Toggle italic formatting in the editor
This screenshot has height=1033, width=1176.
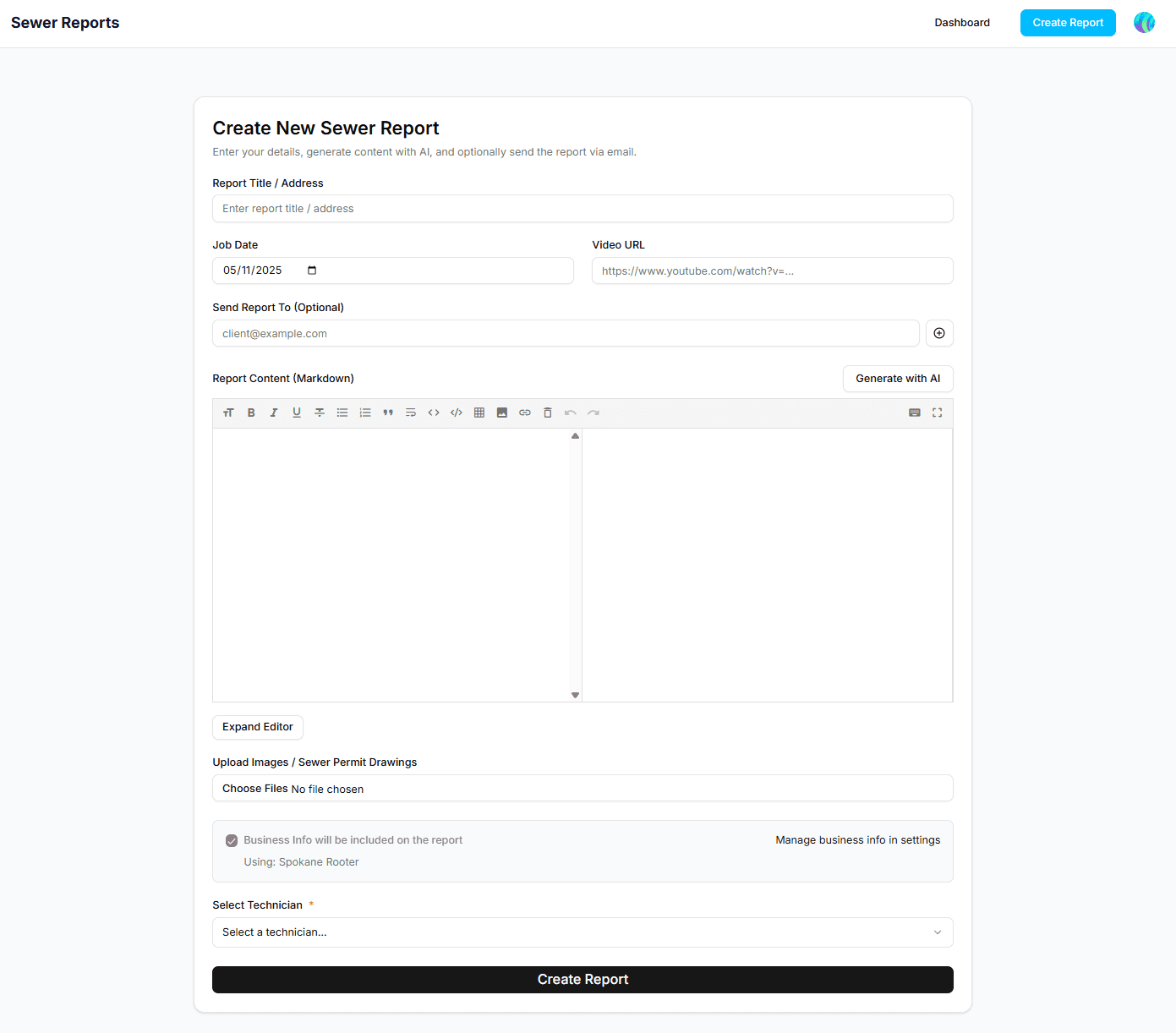pyautogui.click(x=274, y=413)
